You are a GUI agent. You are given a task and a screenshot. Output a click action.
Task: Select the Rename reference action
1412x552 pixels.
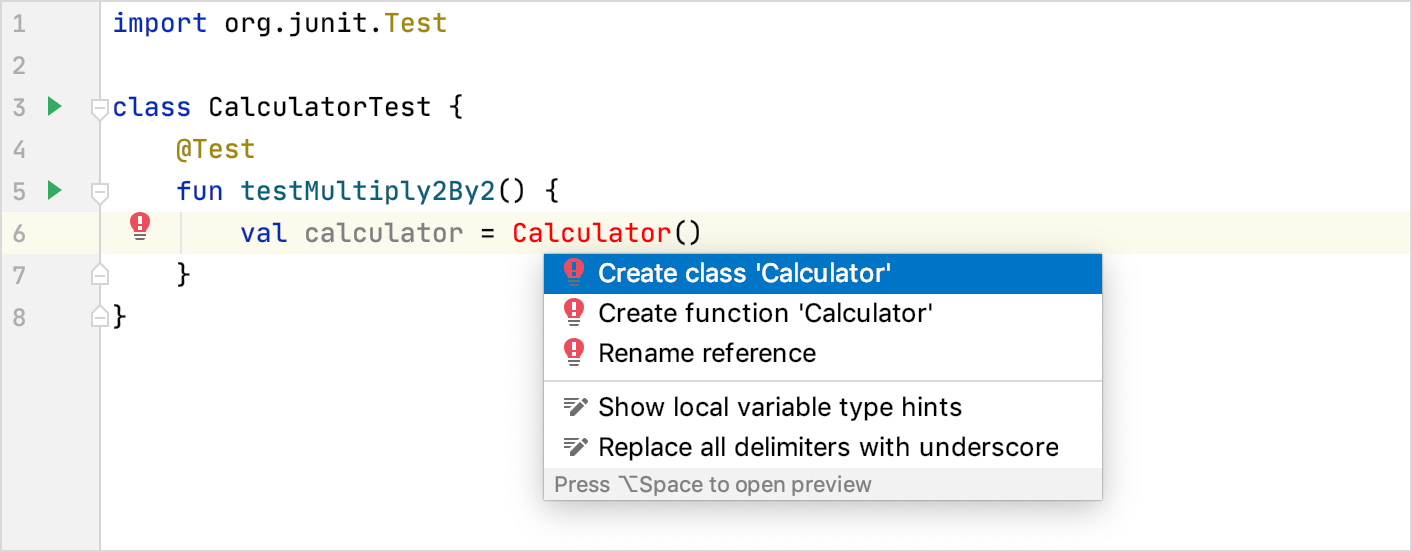click(x=706, y=353)
